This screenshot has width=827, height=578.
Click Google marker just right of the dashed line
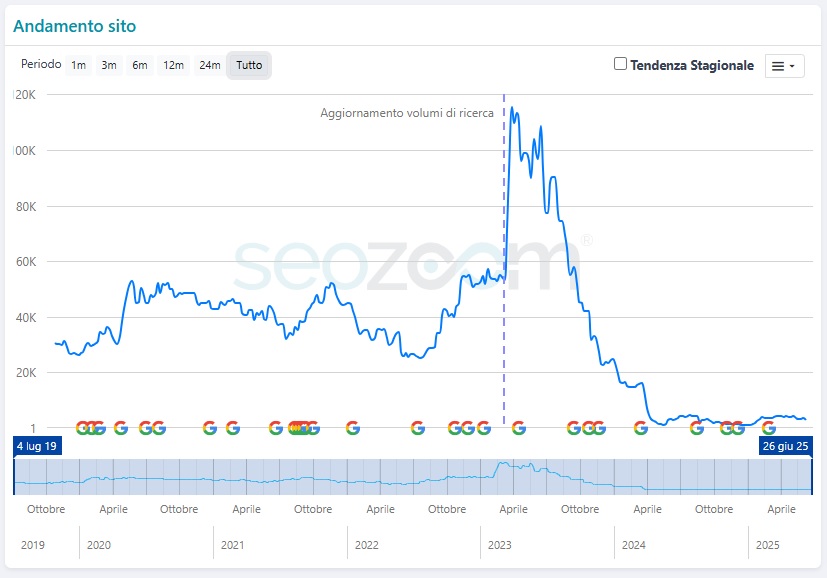tap(518, 428)
